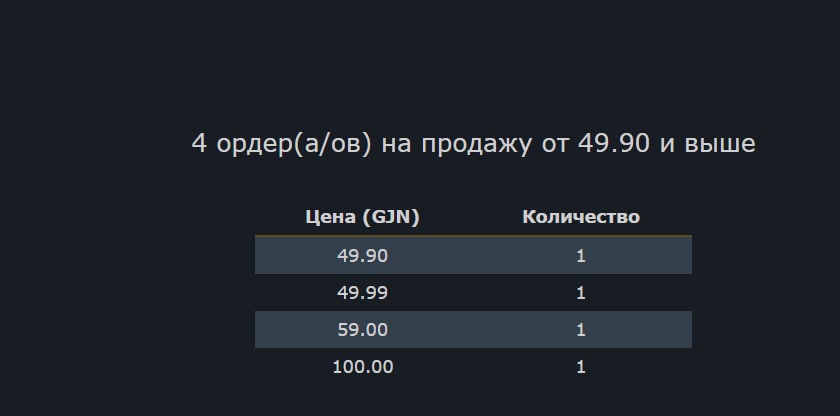Click the quantity in the 59.00 row
The image size is (840, 416).
[x=581, y=330]
